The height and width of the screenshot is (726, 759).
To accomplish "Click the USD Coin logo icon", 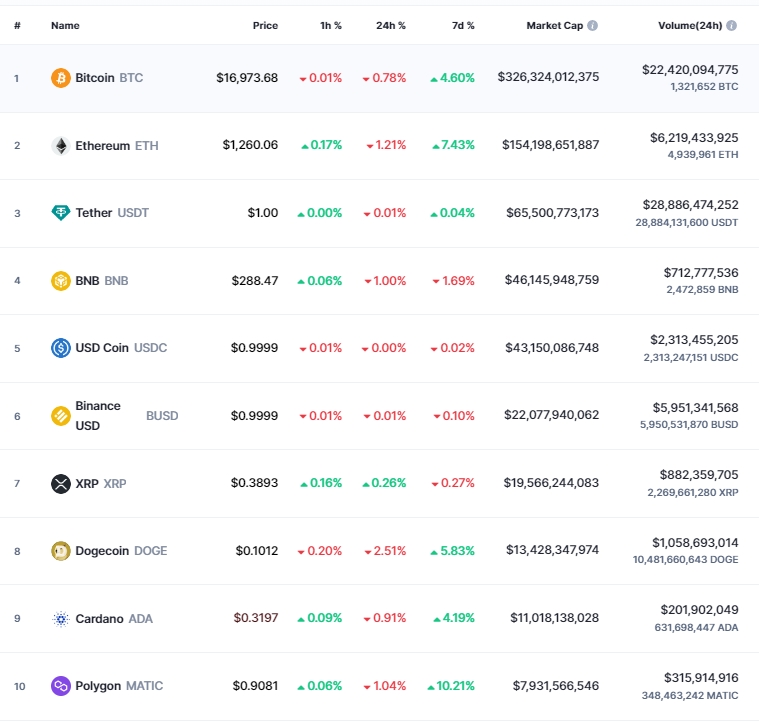I will pyautogui.click(x=61, y=348).
